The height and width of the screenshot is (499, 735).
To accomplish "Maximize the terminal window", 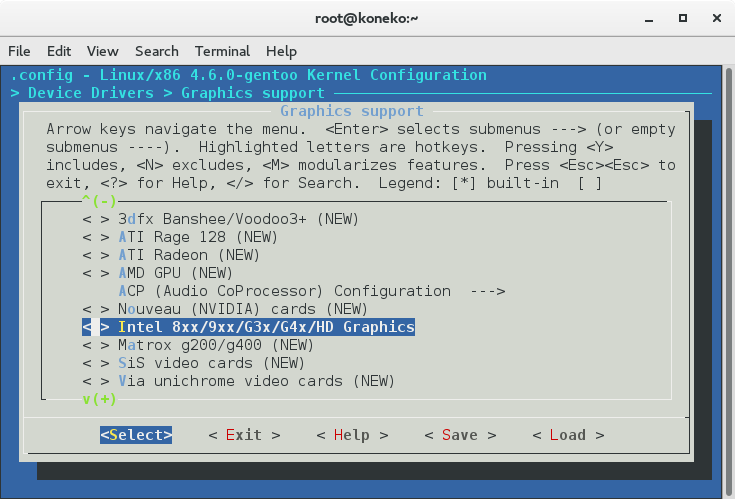I will point(683,18).
